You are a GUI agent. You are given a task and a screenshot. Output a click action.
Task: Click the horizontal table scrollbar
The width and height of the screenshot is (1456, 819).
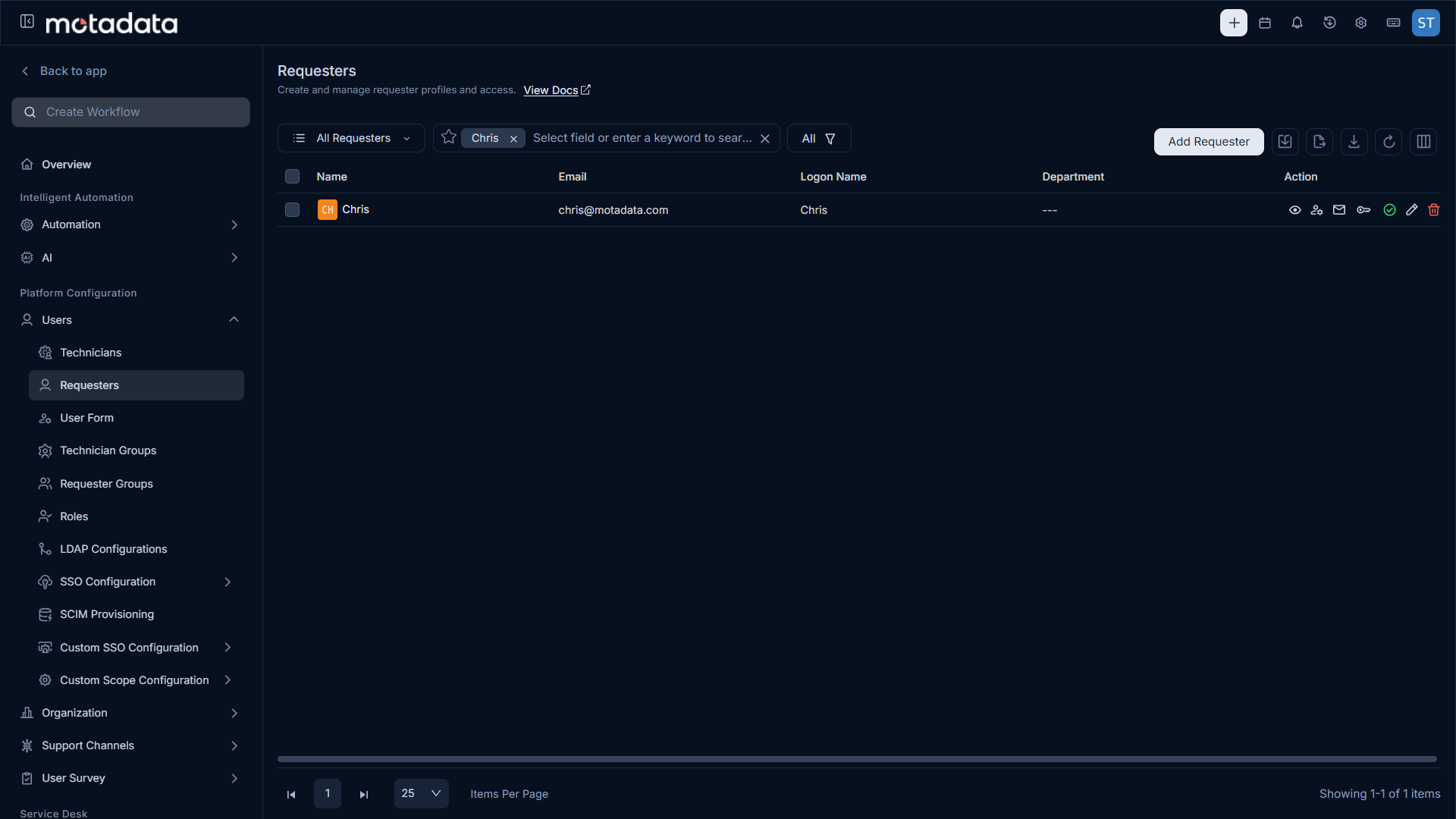857,759
